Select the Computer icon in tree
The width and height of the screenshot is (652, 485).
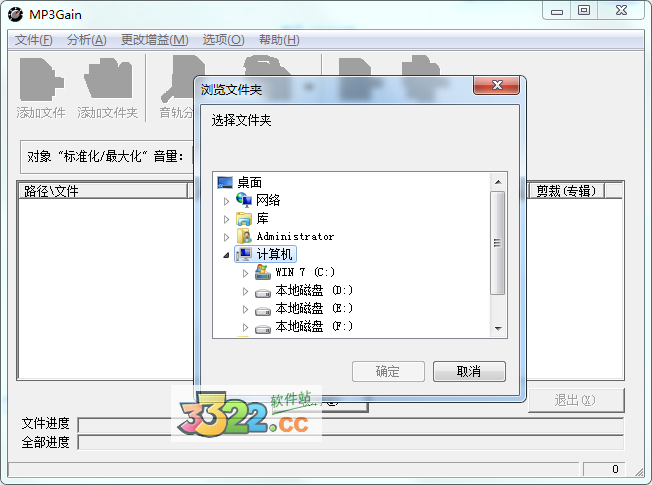coord(244,254)
